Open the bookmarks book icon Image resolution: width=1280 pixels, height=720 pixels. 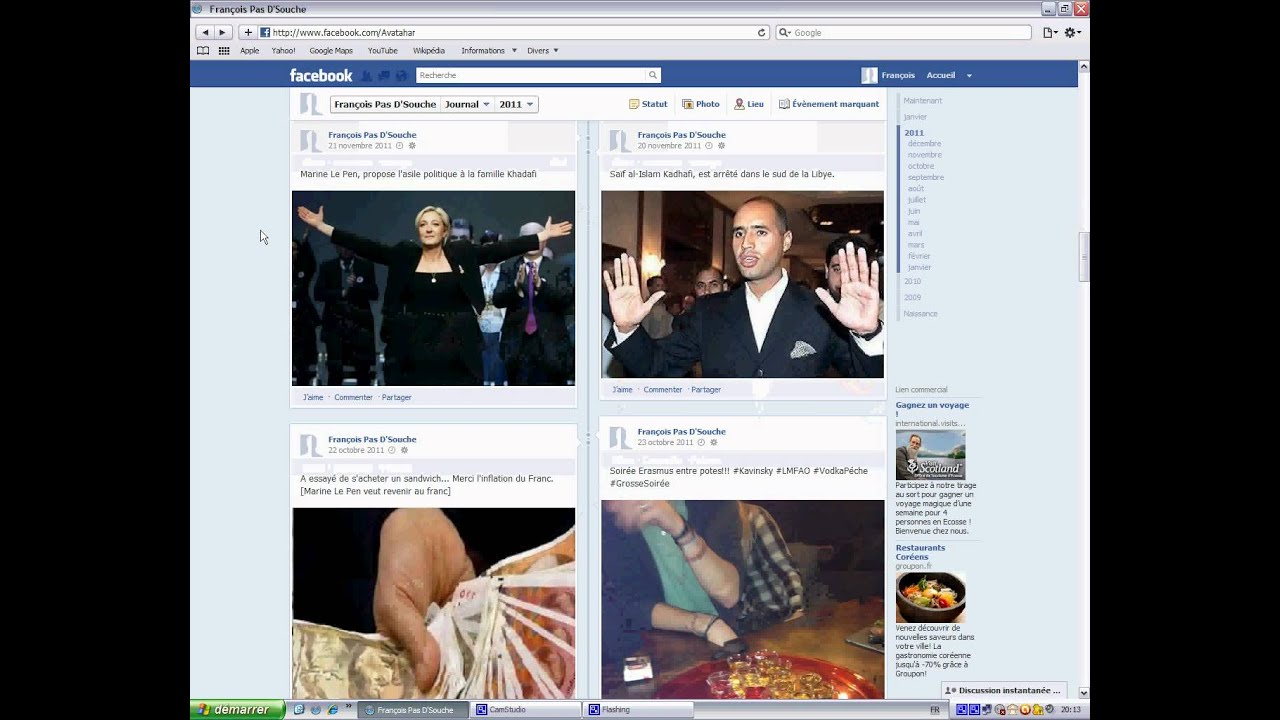[x=203, y=51]
